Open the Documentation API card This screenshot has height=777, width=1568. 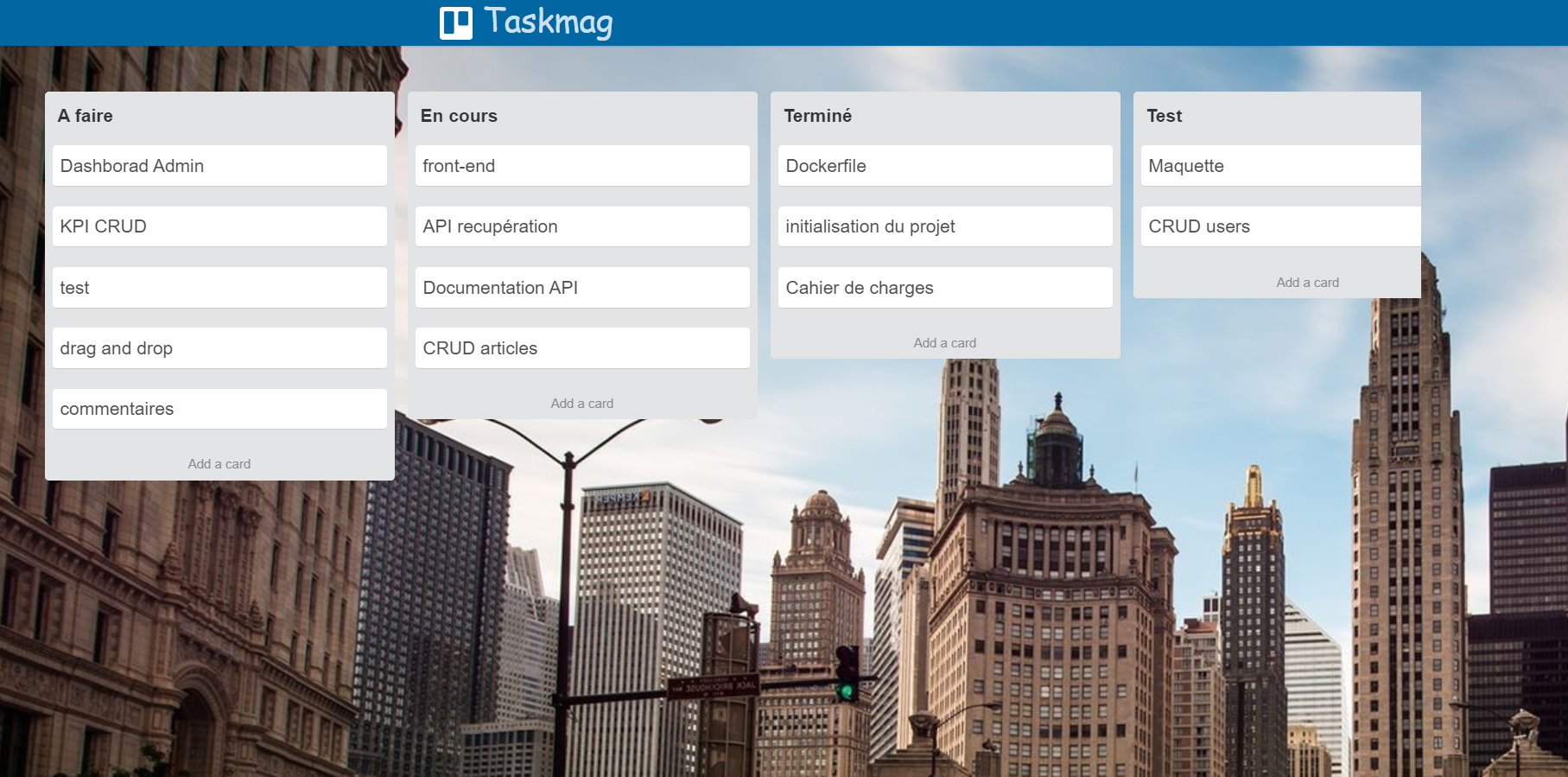[582, 288]
